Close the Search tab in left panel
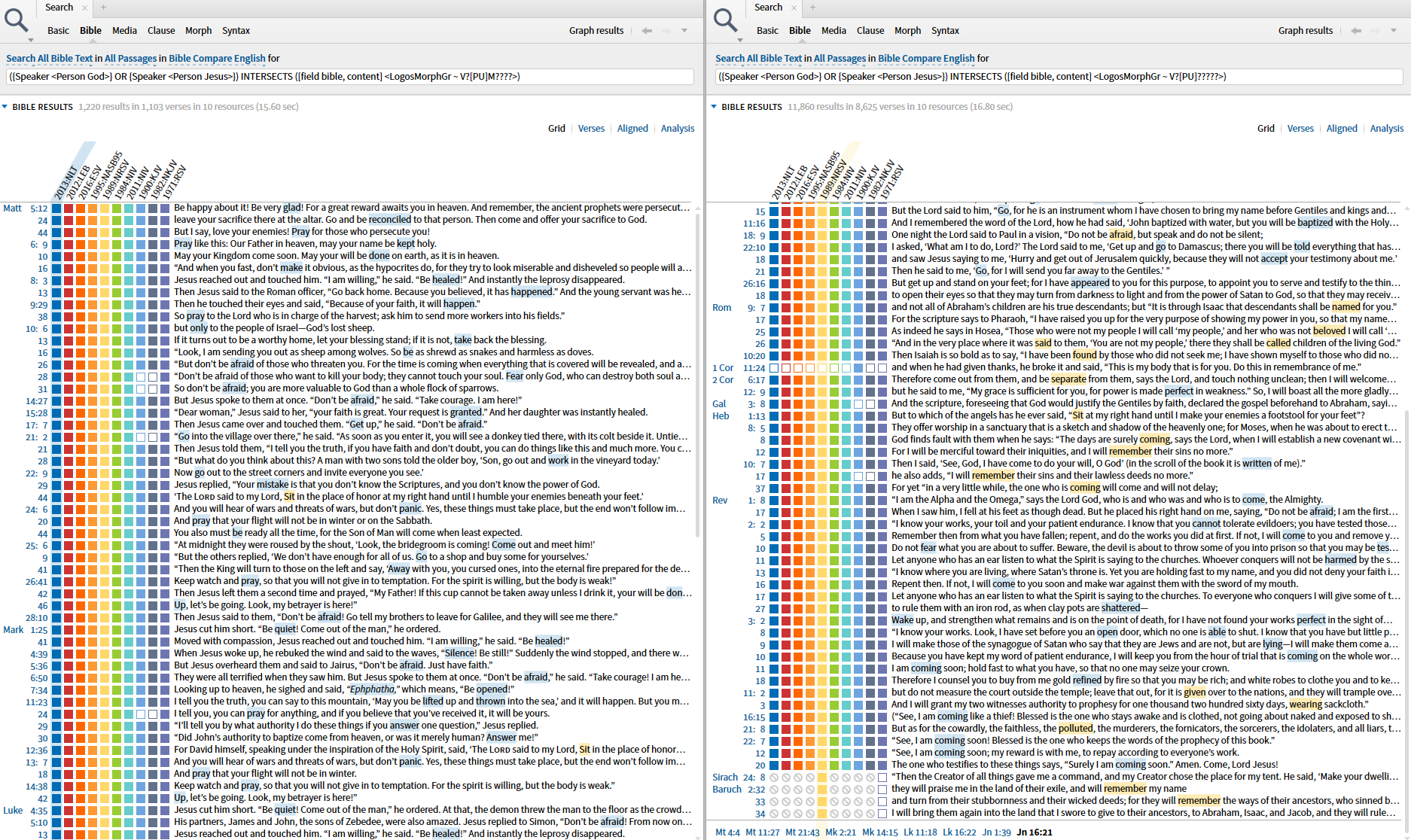Viewport: 1411px width, 840px height. point(84,8)
